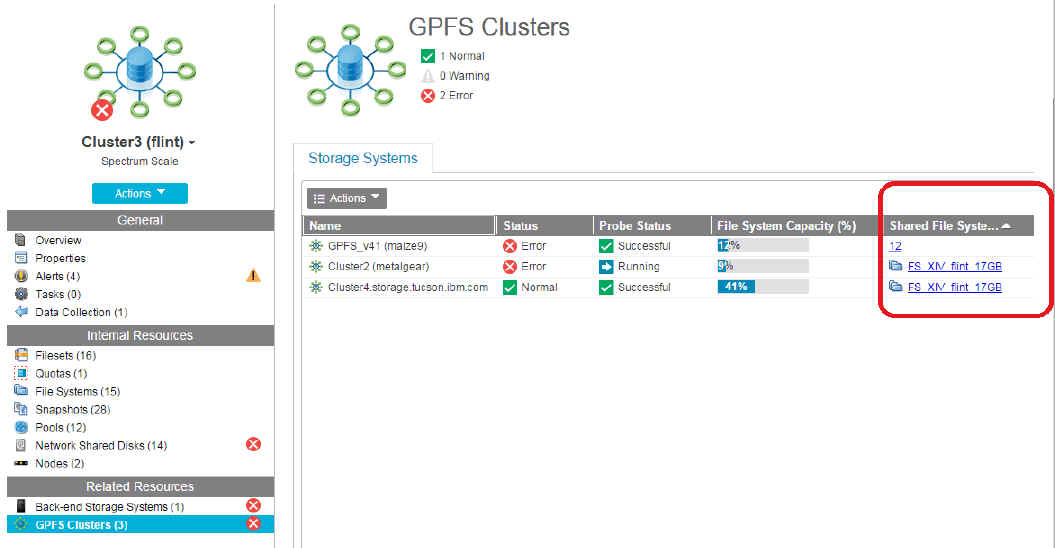Click the Running probe status icon for Cluster2
The width and height of the screenshot is (1055, 548).
click(606, 267)
